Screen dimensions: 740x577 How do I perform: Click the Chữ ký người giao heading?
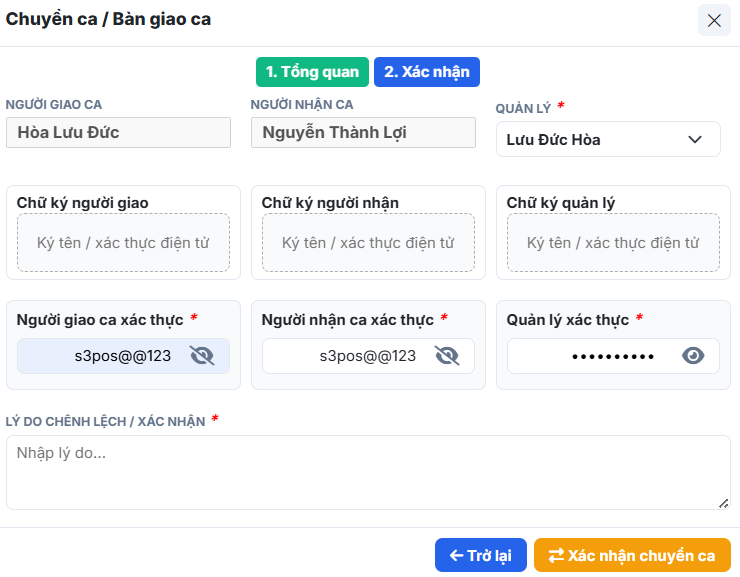[x=83, y=203]
